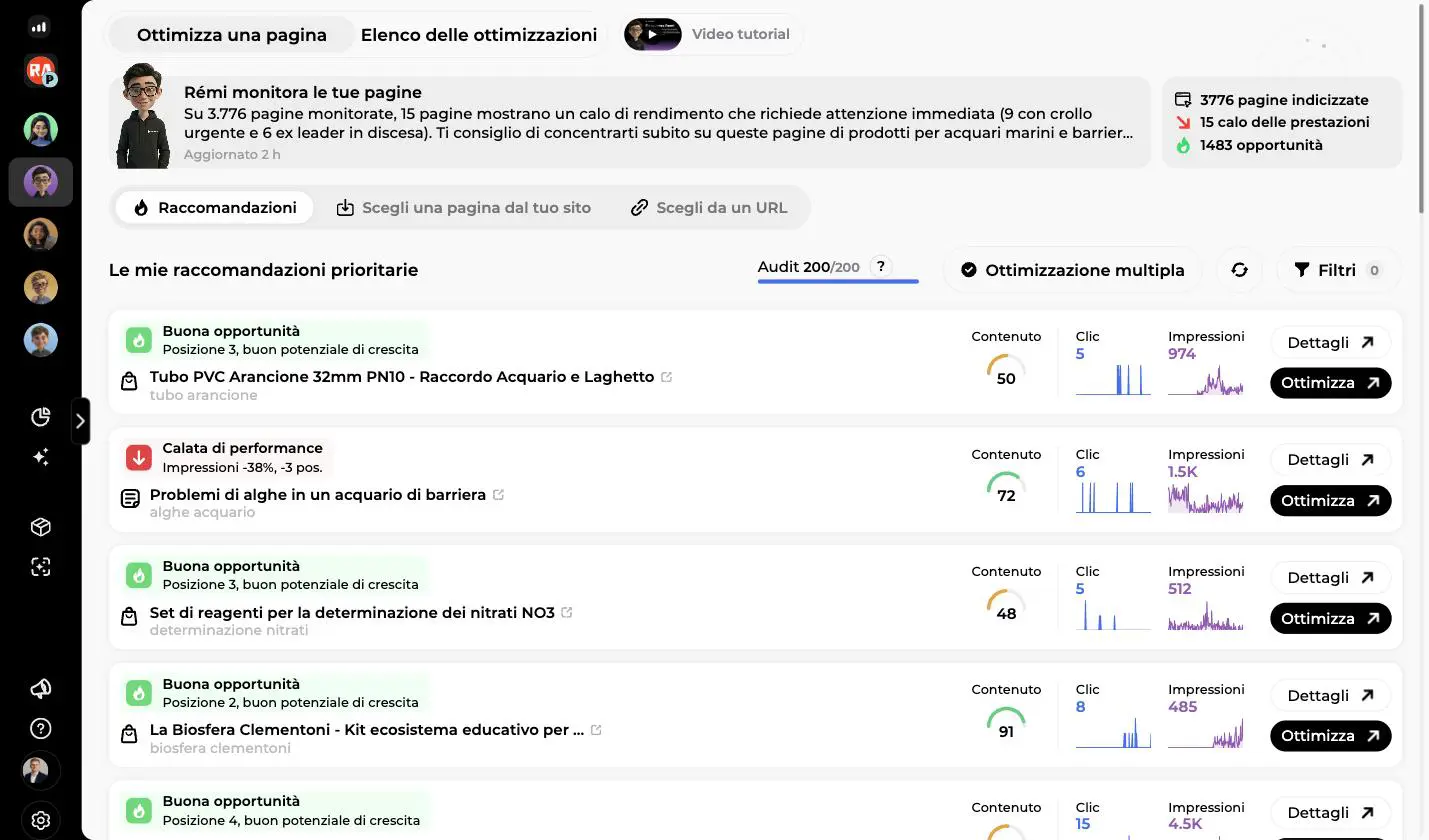Viewport: 1429px width, 840px height.
Task: Open Dettagli for Tubo PVC Arancione
Action: (1330, 342)
